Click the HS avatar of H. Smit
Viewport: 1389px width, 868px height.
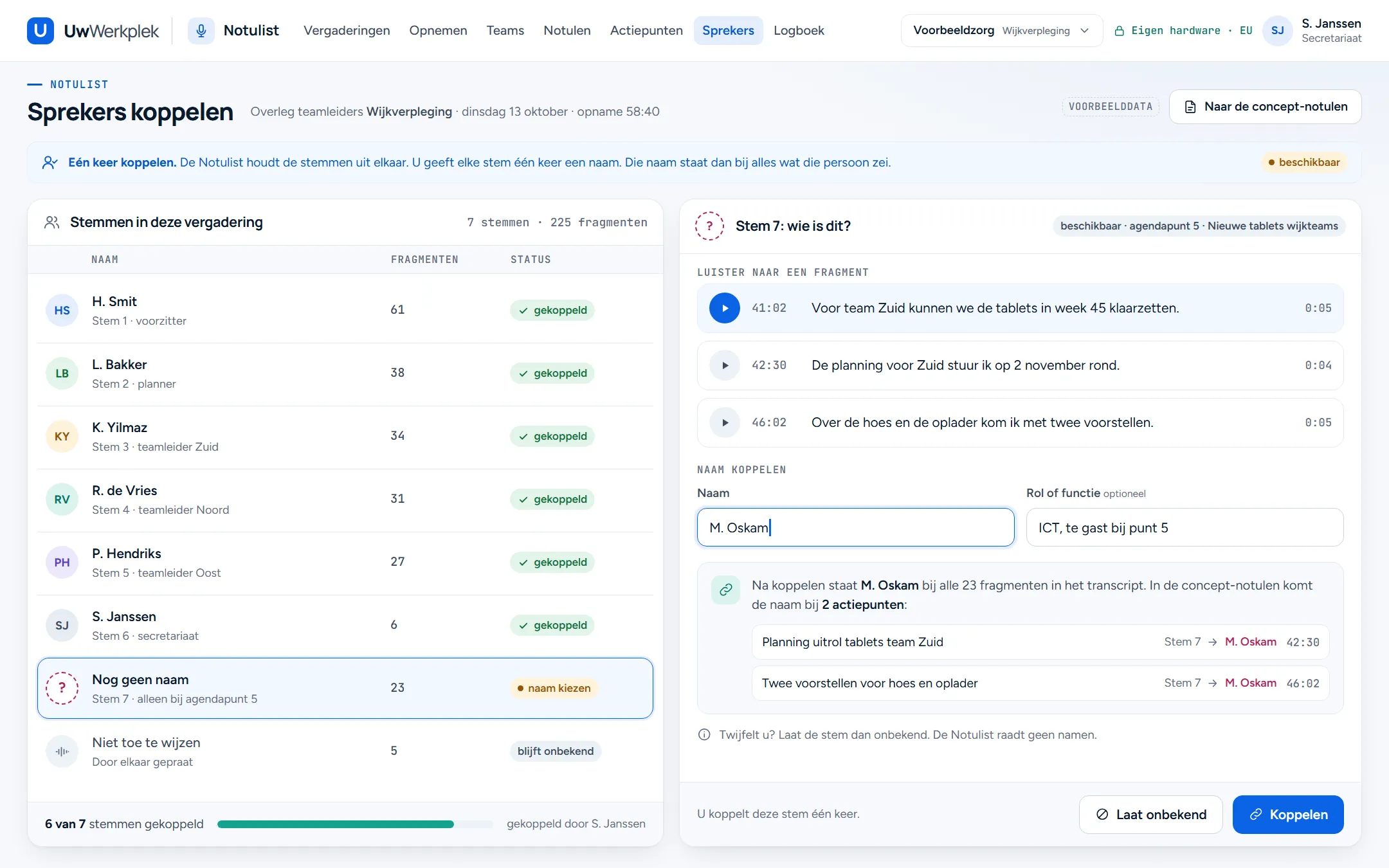pos(62,311)
